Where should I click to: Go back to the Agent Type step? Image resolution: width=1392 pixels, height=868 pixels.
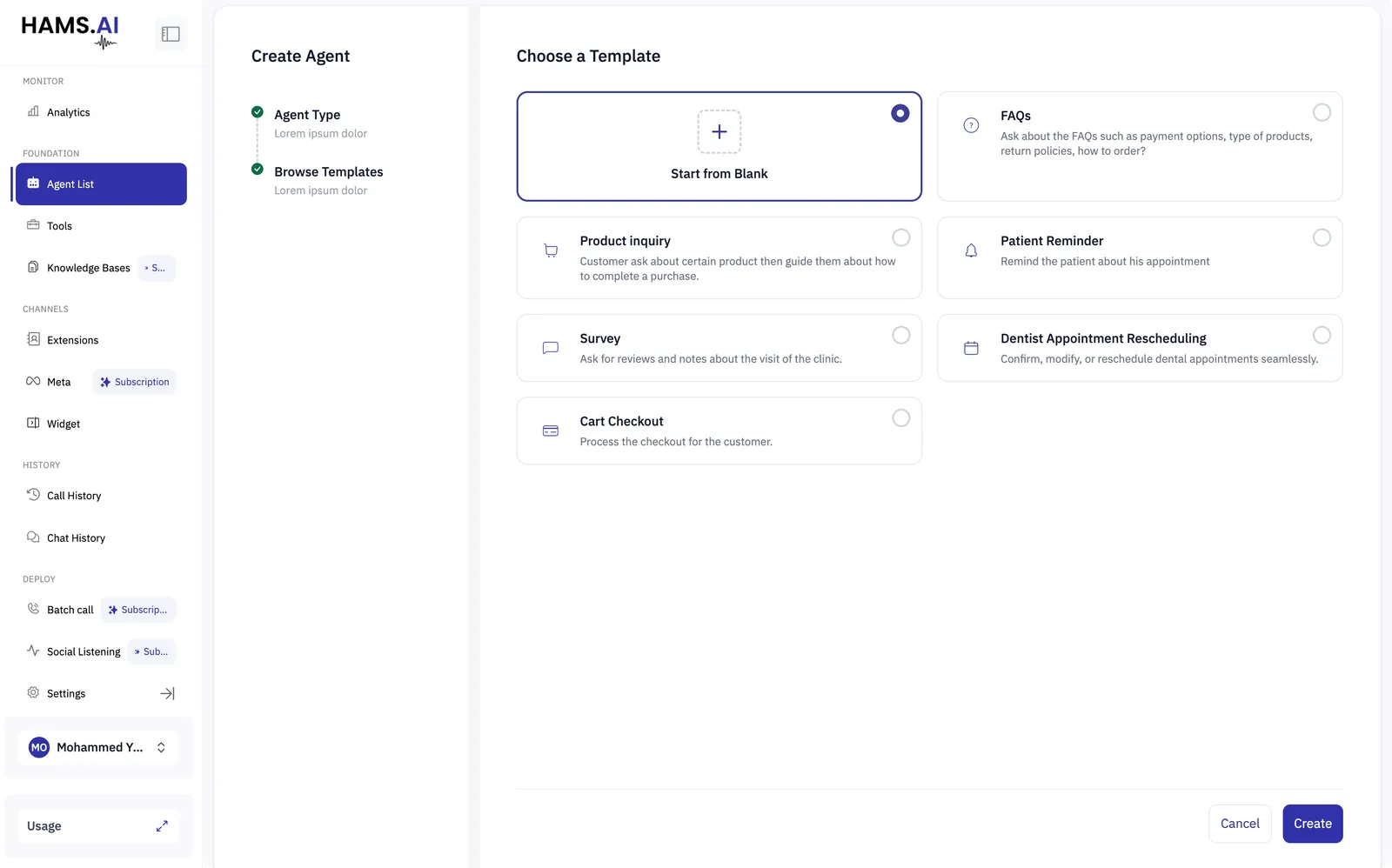[x=307, y=115]
